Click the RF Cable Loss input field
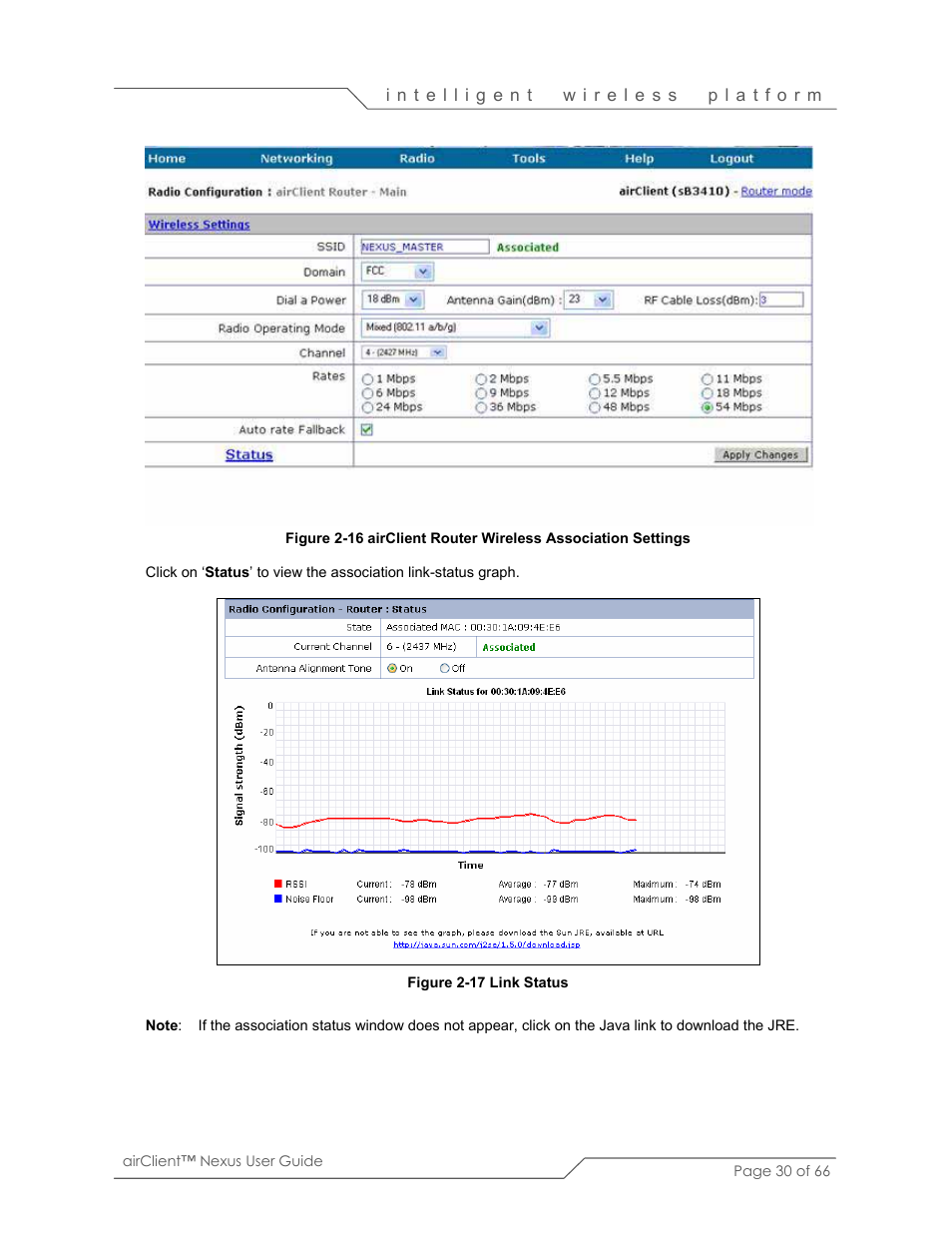Viewport: 952px width, 1233px height. point(781,300)
